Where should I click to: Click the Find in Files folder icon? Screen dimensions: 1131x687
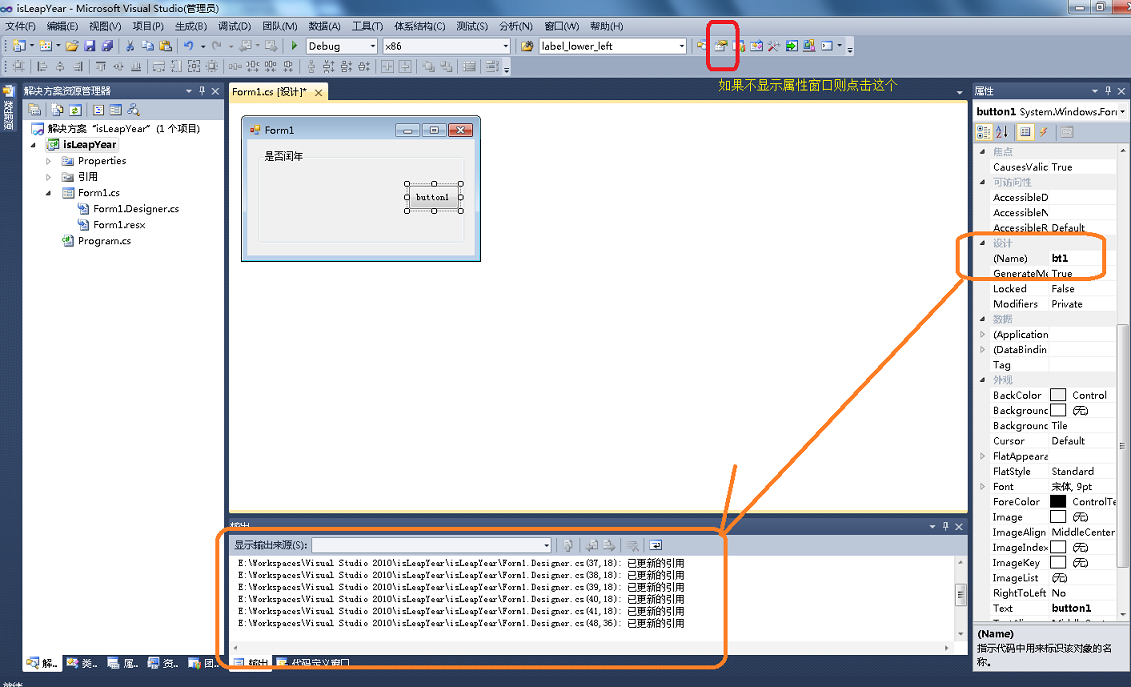point(527,45)
